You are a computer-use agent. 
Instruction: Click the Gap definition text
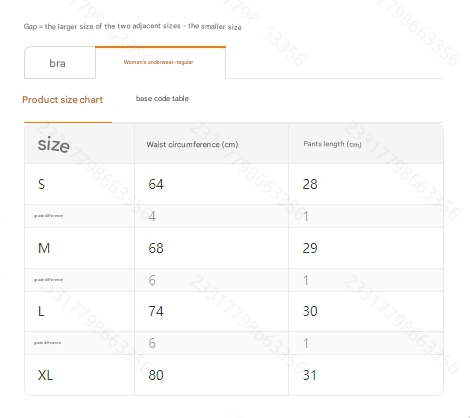pos(133,26)
